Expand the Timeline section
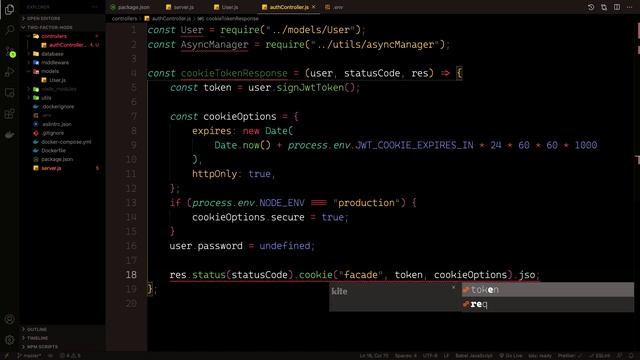 [61, 338]
